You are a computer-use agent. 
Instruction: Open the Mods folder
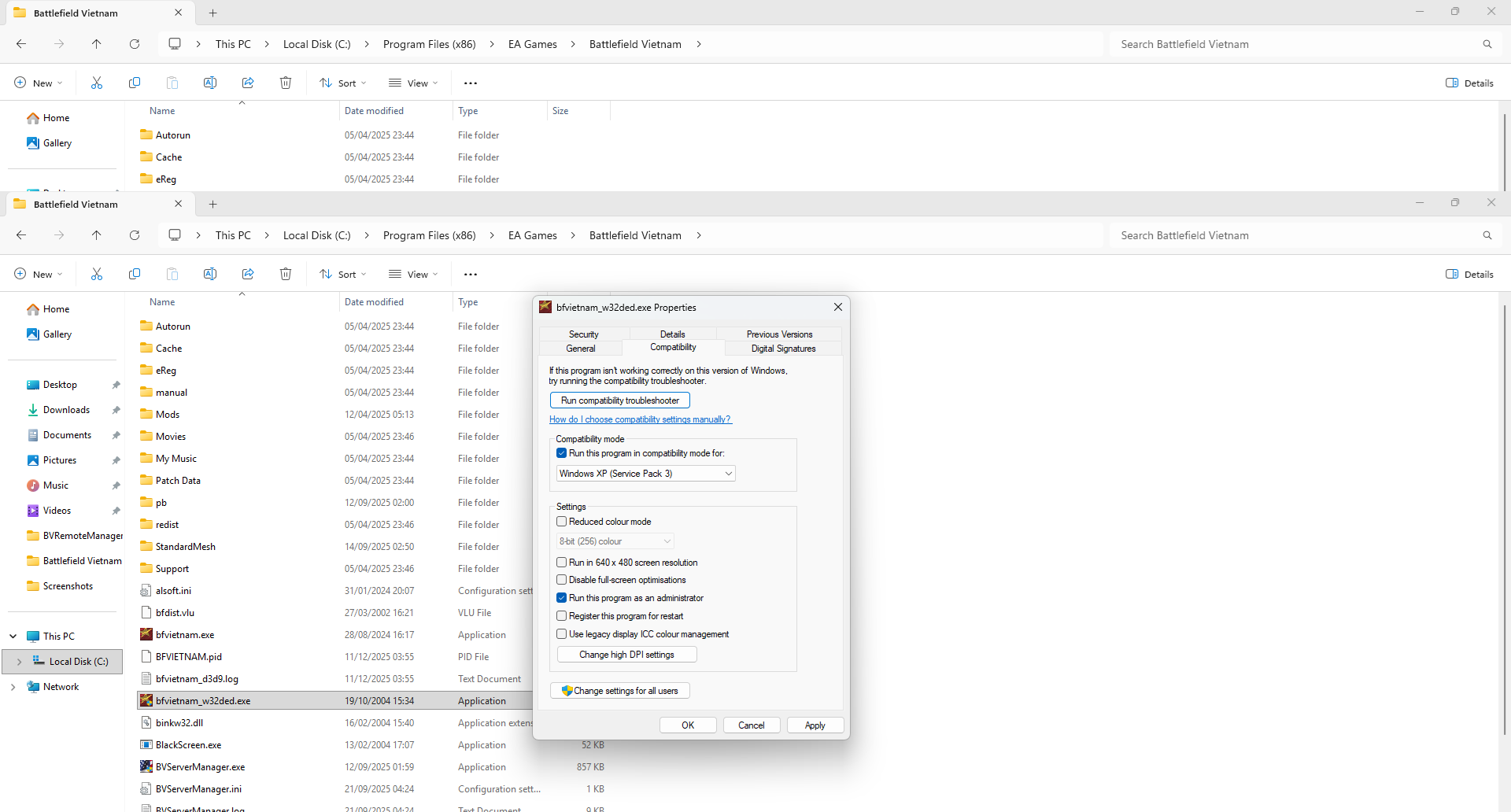[167, 415]
